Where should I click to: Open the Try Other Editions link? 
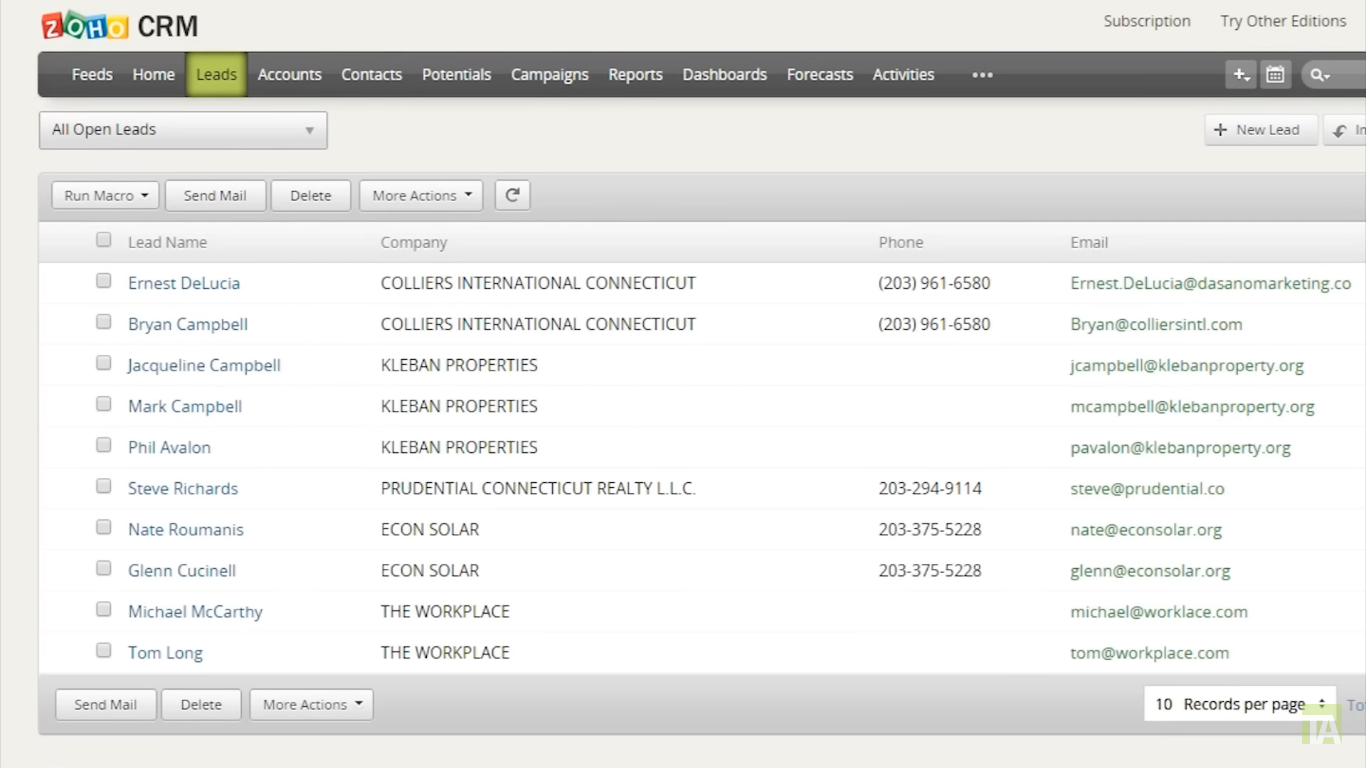click(x=1283, y=21)
